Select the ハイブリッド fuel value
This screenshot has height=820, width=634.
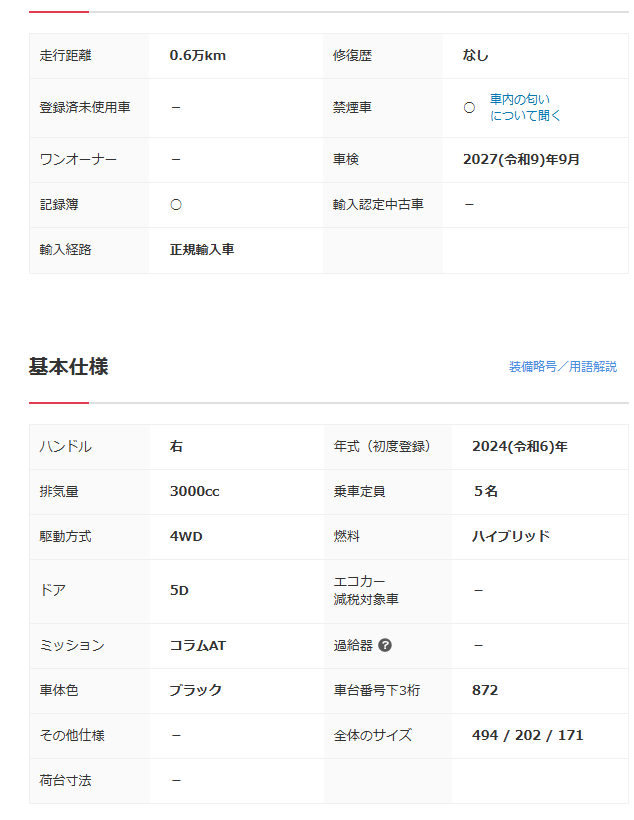(x=511, y=536)
